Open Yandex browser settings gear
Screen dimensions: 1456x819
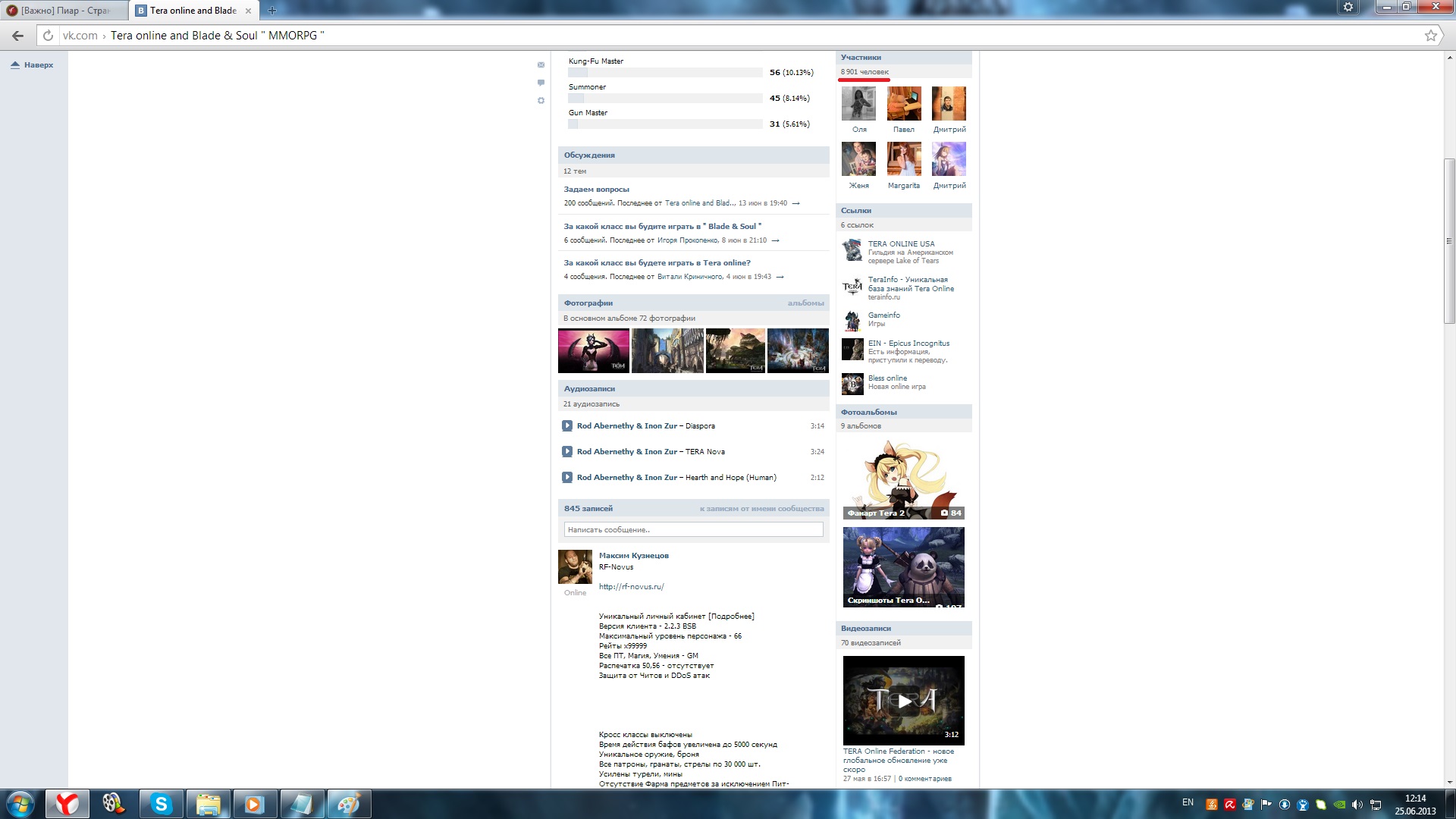coord(1348,8)
